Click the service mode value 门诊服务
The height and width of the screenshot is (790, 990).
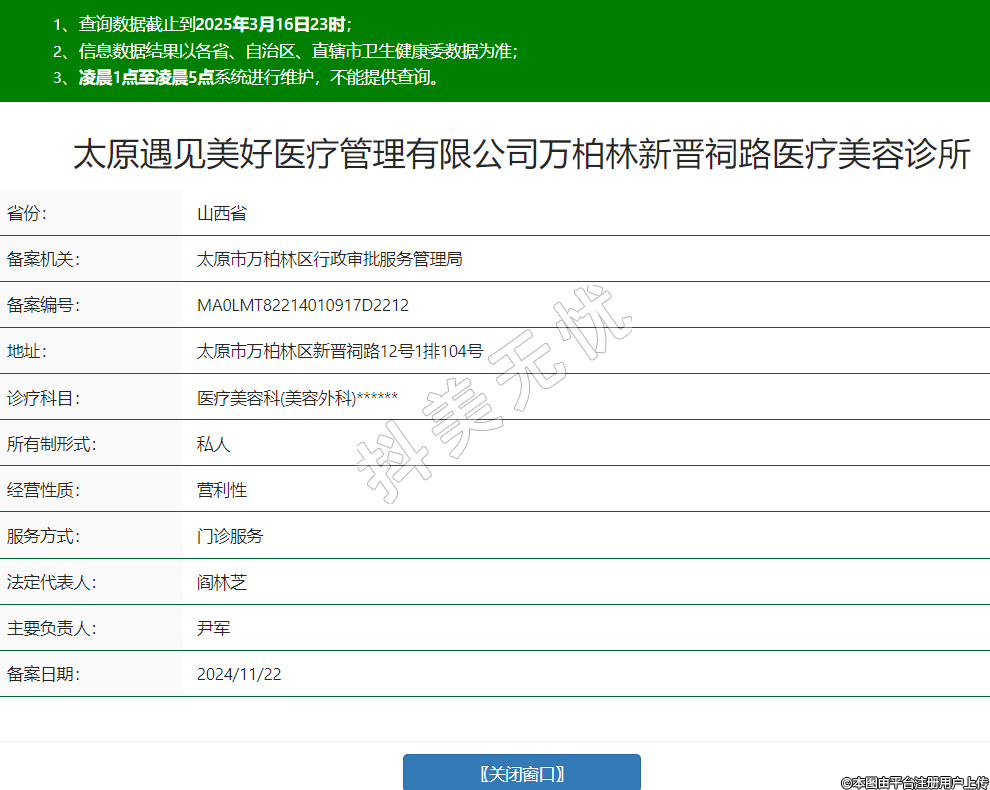pyautogui.click(x=230, y=536)
